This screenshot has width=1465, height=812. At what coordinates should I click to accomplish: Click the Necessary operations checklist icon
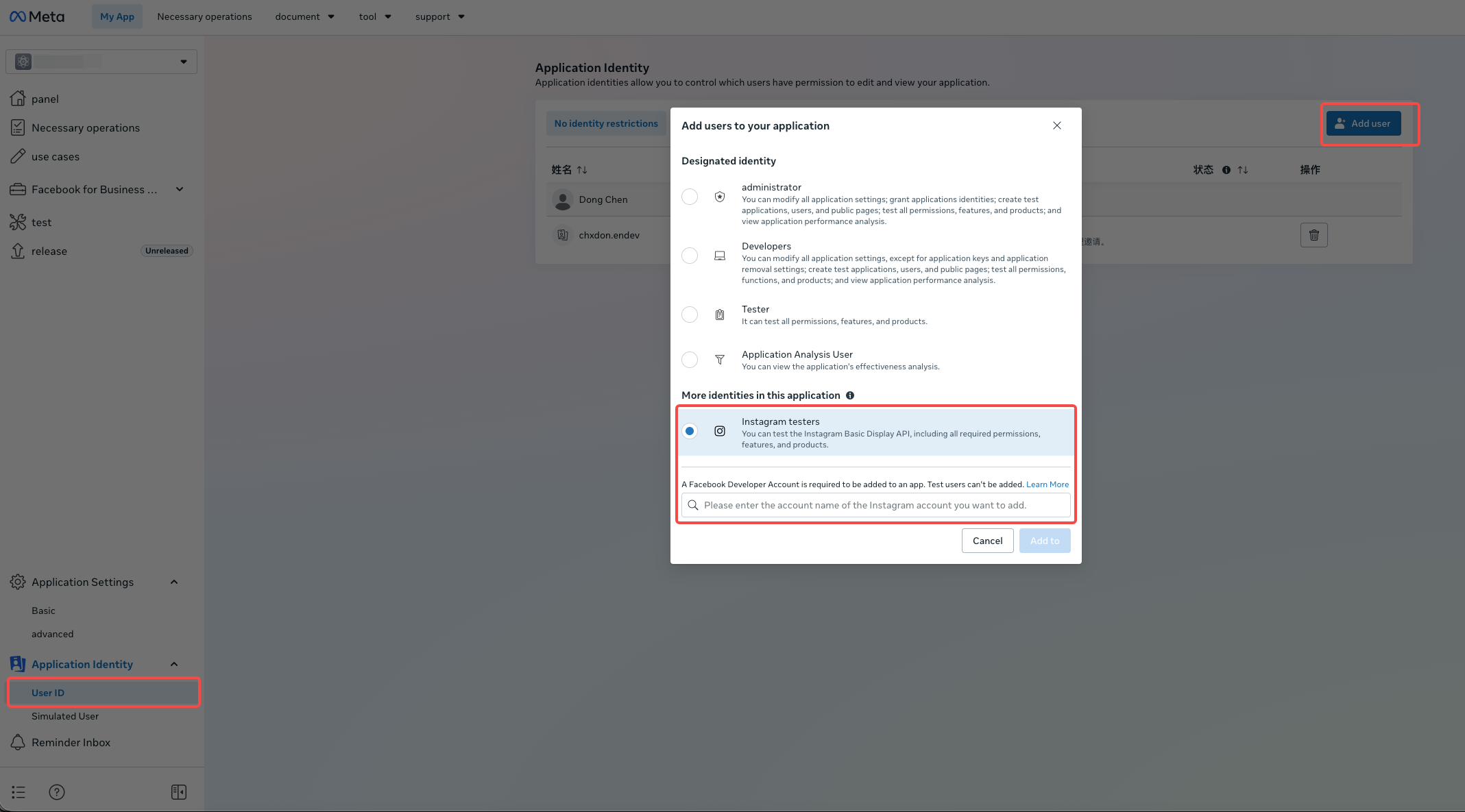pos(18,127)
